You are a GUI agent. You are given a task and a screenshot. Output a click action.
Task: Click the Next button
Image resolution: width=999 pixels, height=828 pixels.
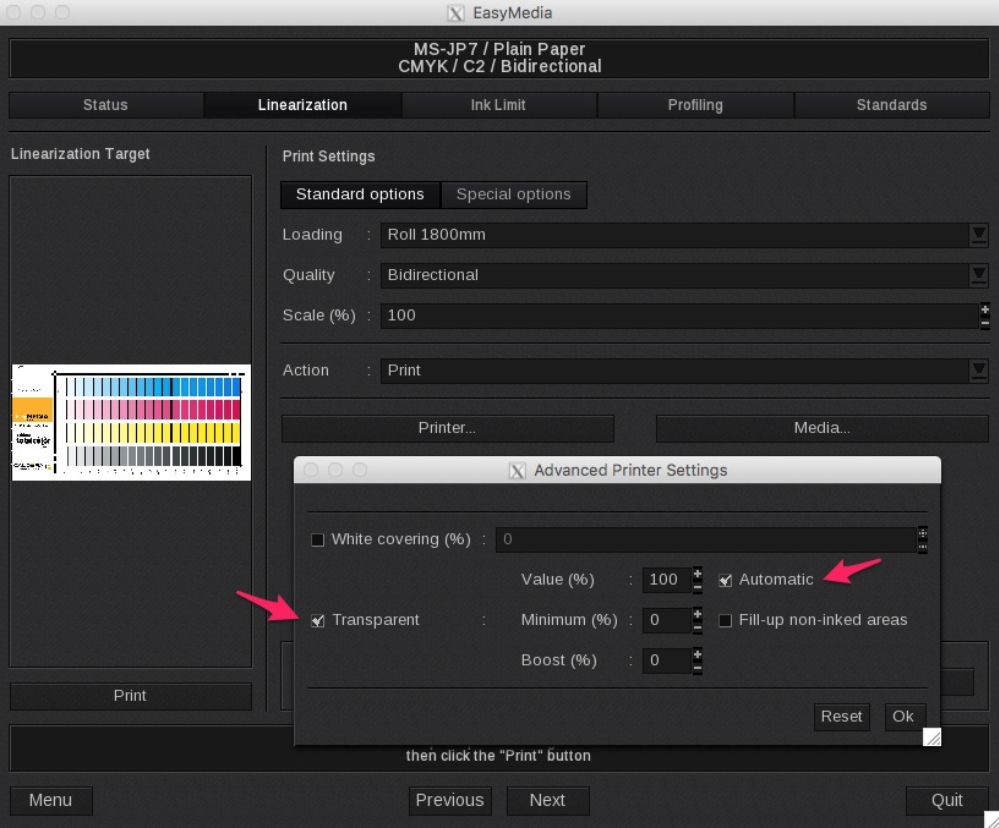tap(547, 800)
